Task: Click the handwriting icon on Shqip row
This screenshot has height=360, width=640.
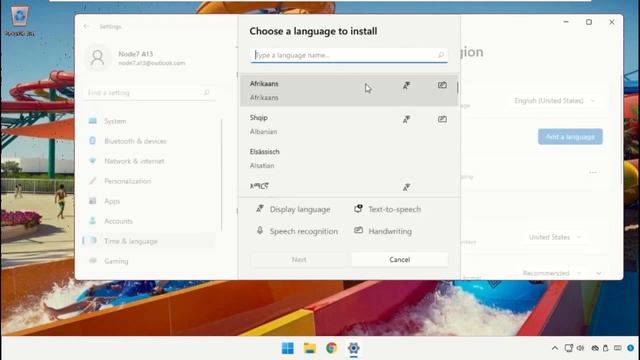Action: [x=442, y=119]
